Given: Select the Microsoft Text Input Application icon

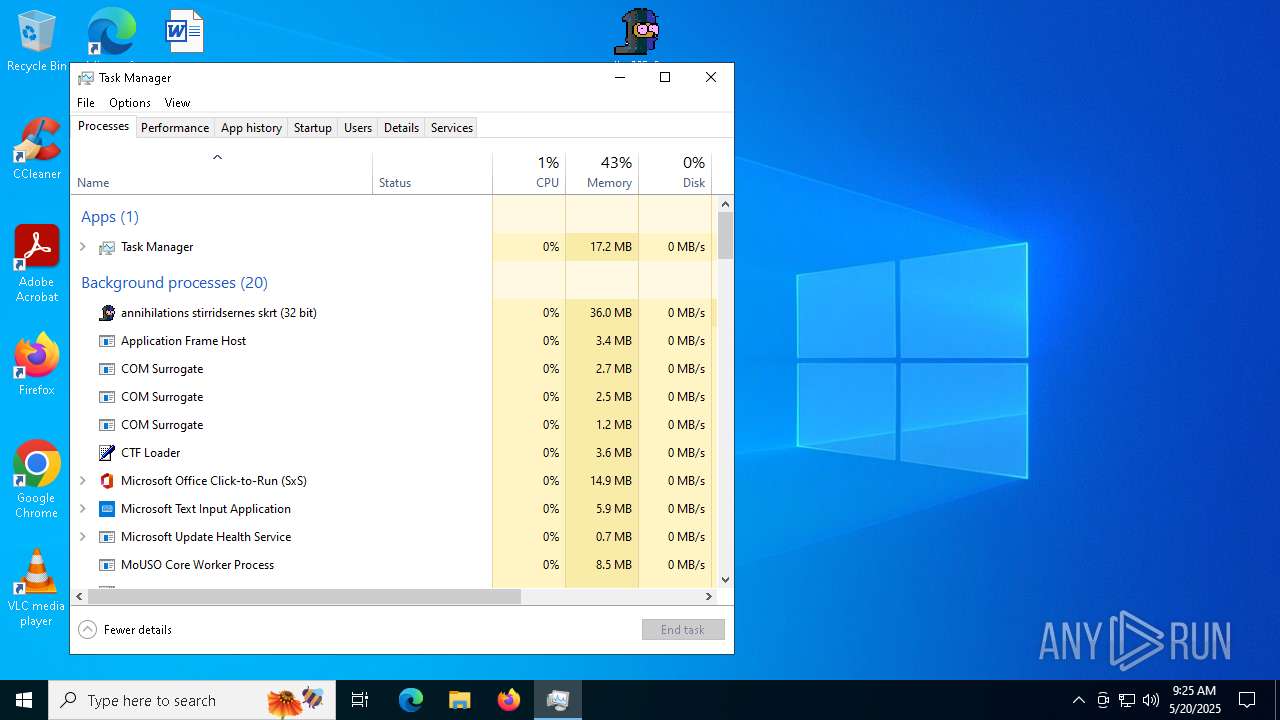Looking at the screenshot, I should [107, 509].
